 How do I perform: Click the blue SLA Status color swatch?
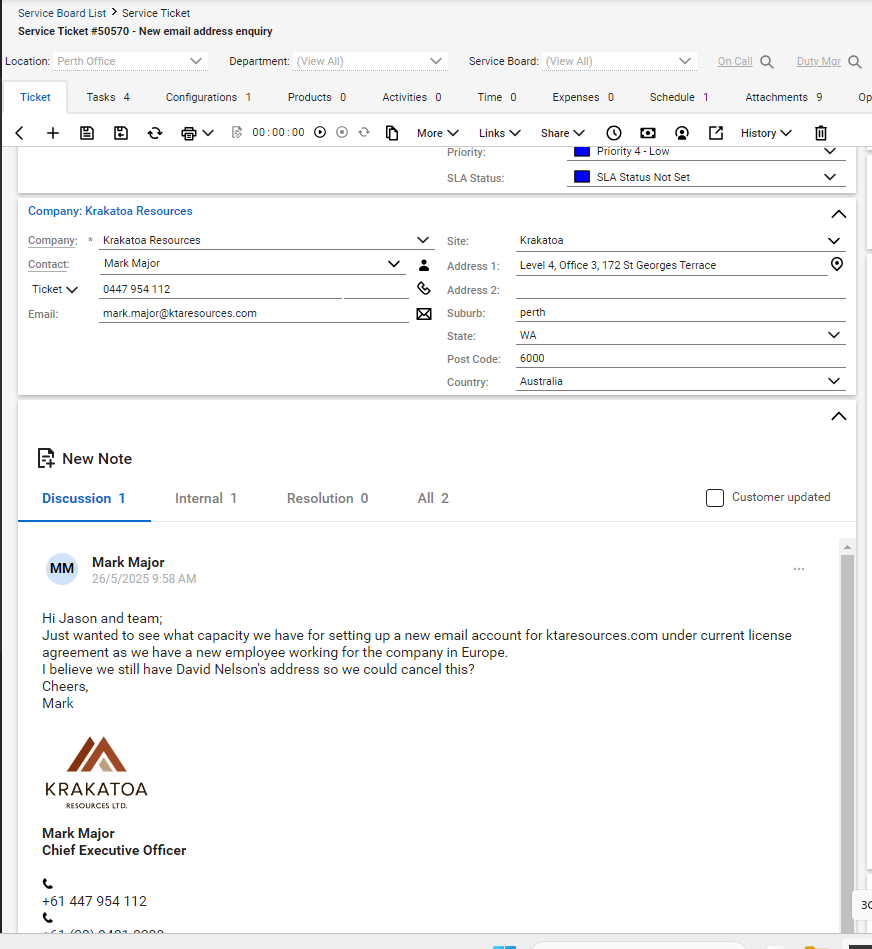tap(582, 177)
